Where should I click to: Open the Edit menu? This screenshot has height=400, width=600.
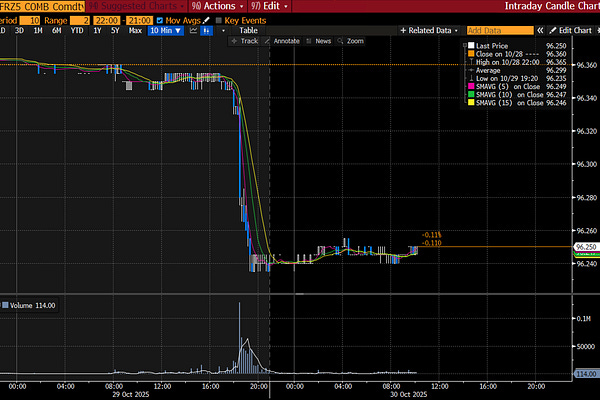pyautogui.click(x=269, y=6)
